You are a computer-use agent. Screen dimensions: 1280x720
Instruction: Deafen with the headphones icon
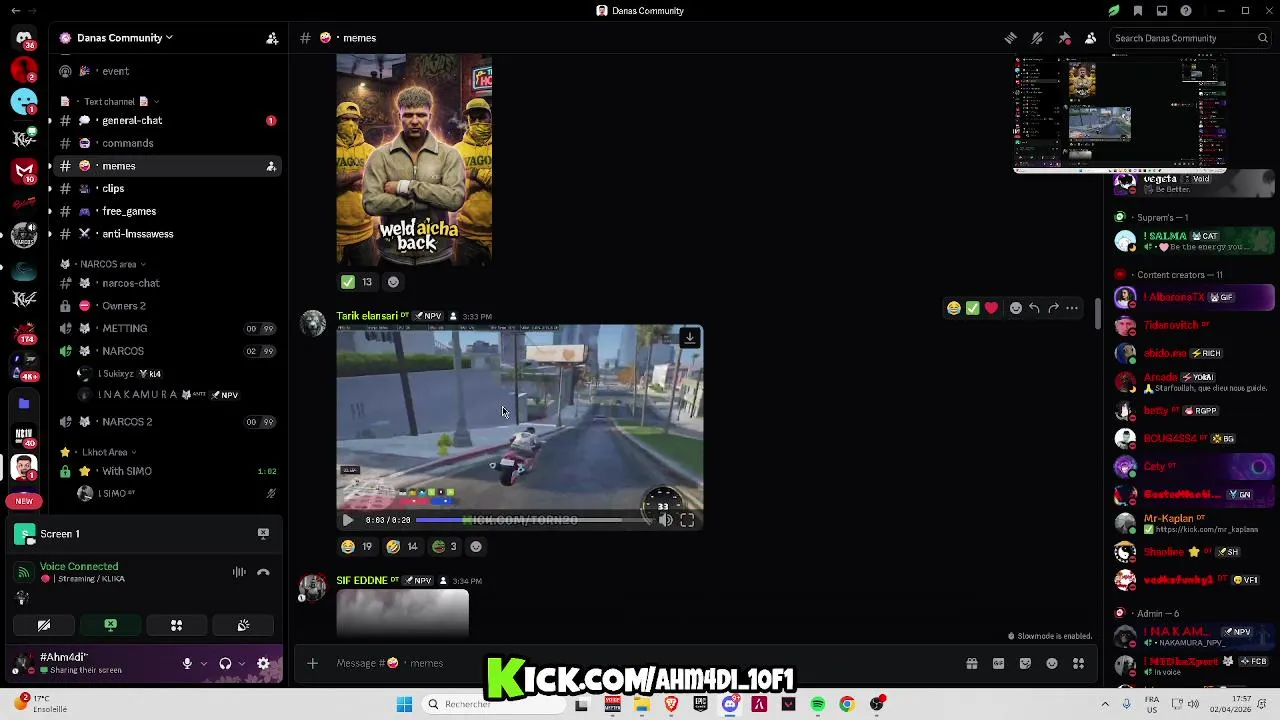click(x=225, y=663)
